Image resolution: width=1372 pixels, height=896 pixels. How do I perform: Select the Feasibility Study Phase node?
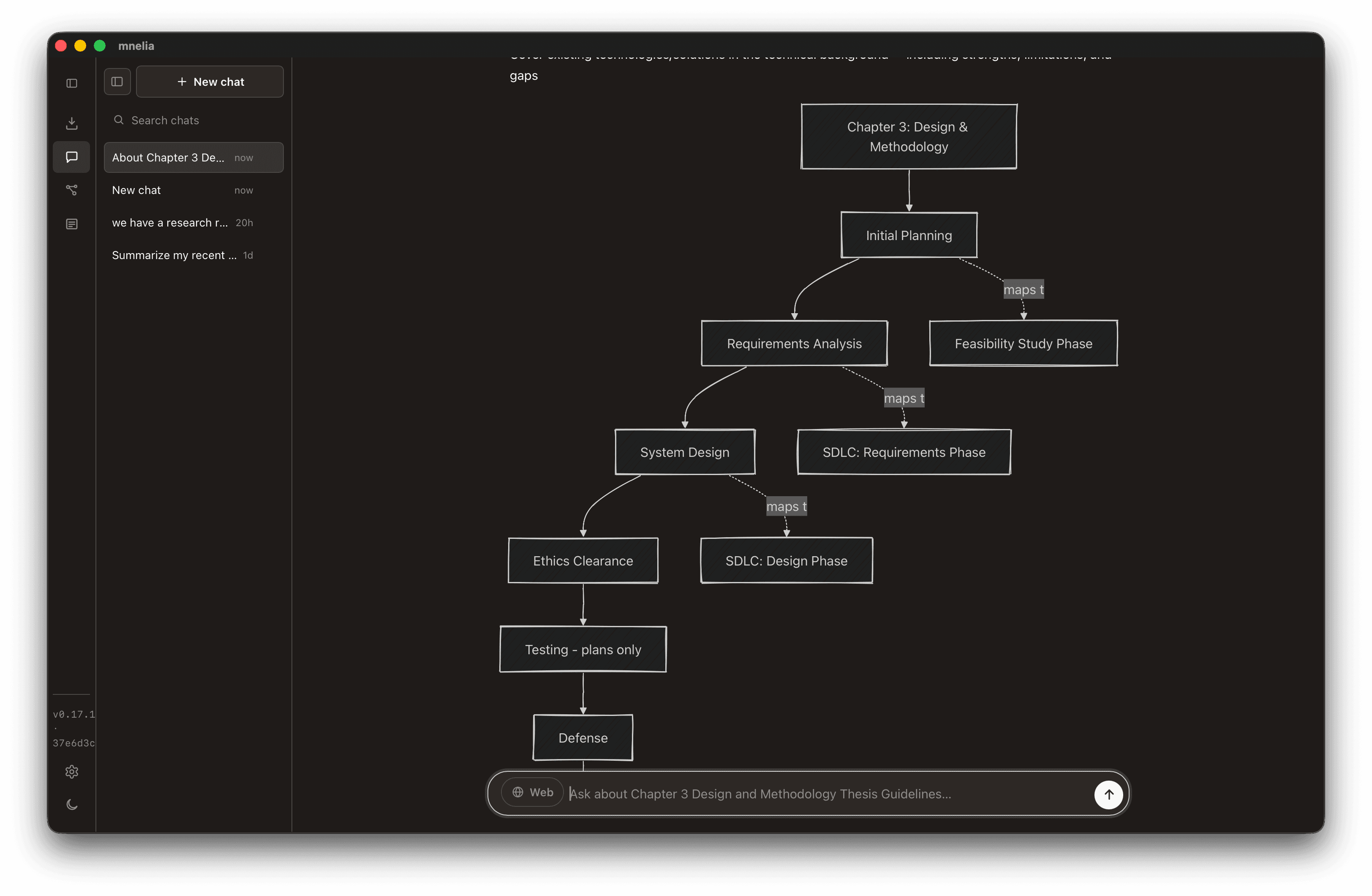coord(1023,344)
